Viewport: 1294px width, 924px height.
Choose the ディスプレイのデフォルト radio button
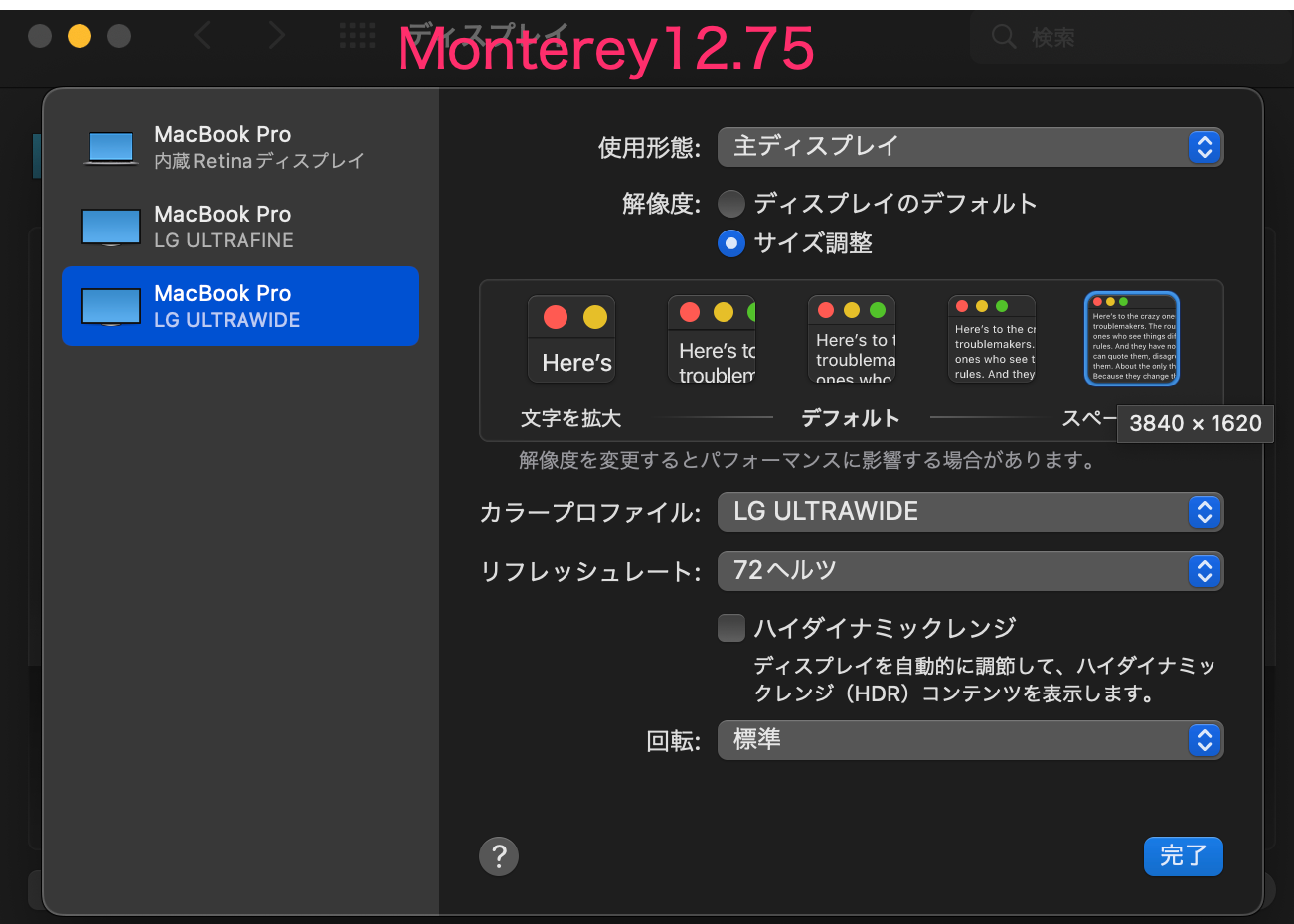pos(731,204)
